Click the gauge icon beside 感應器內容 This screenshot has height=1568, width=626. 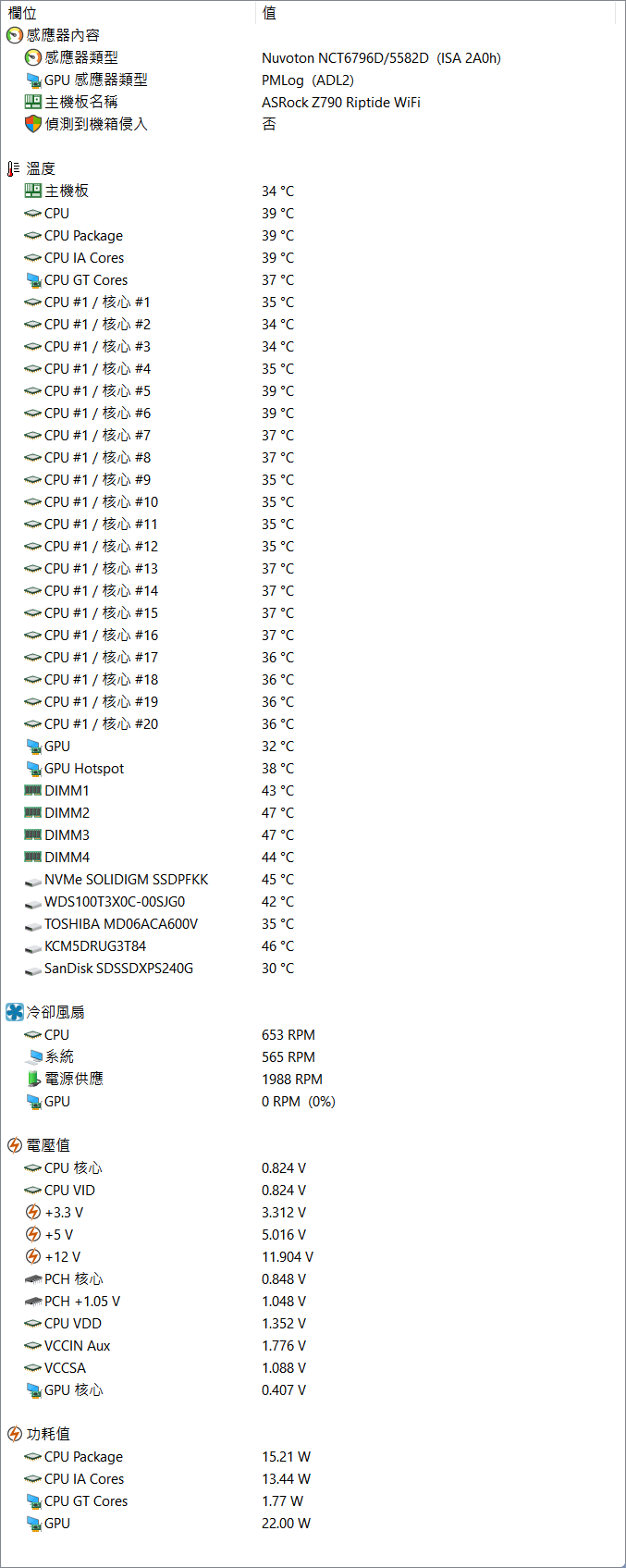tap(14, 35)
